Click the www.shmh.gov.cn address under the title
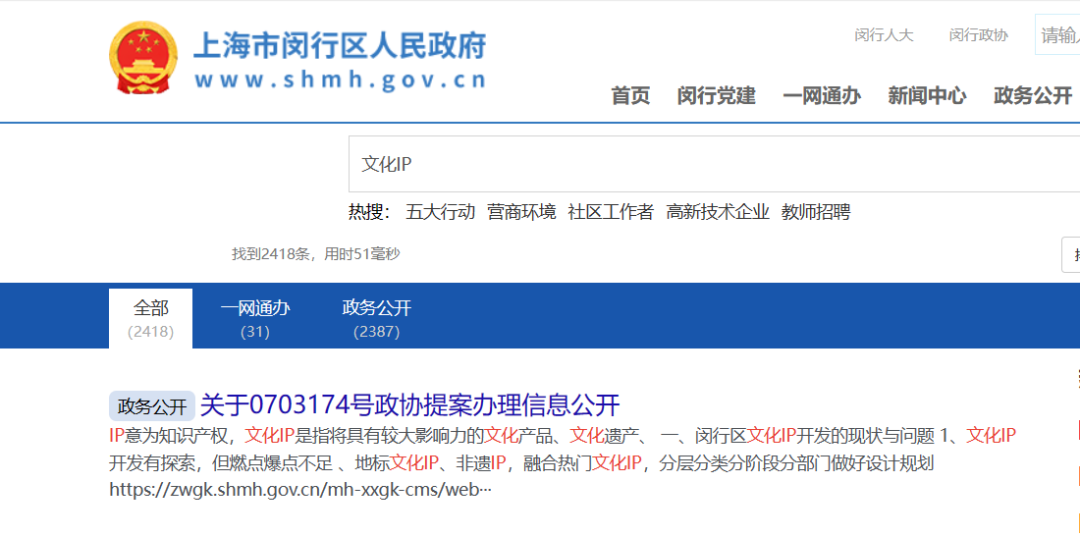 340,80
